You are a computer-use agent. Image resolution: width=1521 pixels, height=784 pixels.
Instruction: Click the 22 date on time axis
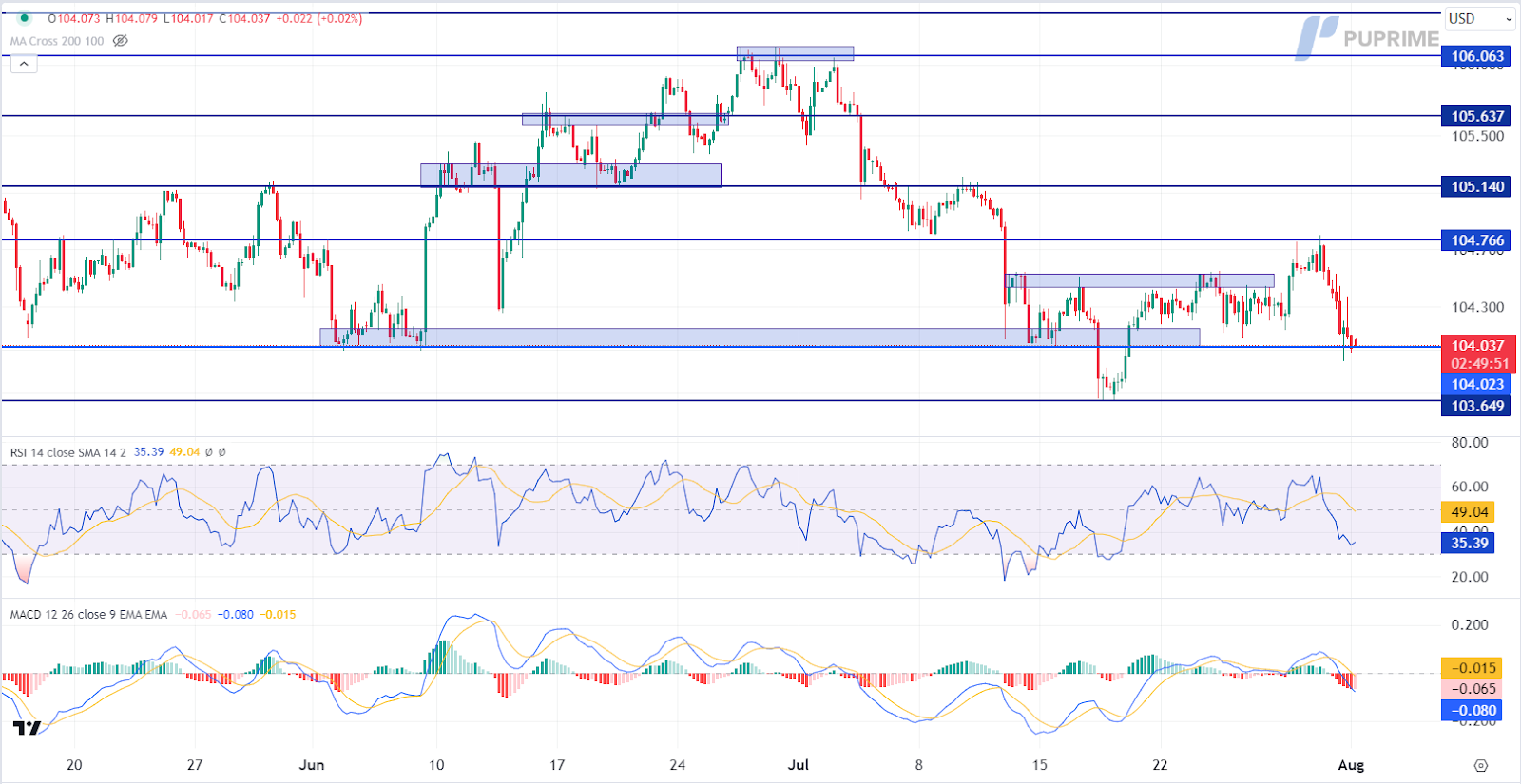point(1160,765)
